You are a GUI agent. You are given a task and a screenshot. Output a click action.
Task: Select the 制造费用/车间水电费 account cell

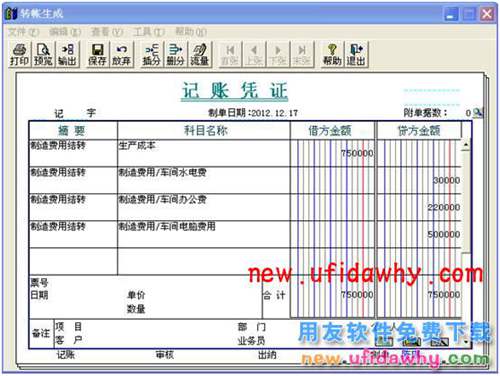point(204,180)
